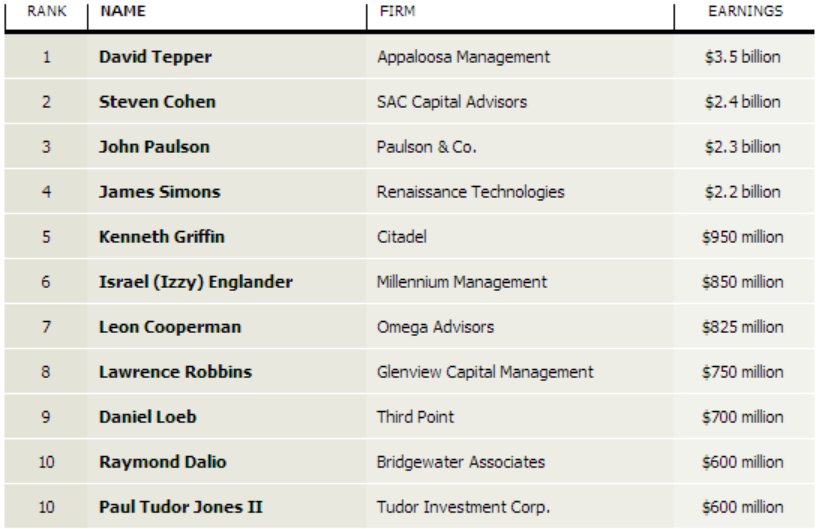Select Leon Cooperman name
Screen dimensions: 816x529
170,327
